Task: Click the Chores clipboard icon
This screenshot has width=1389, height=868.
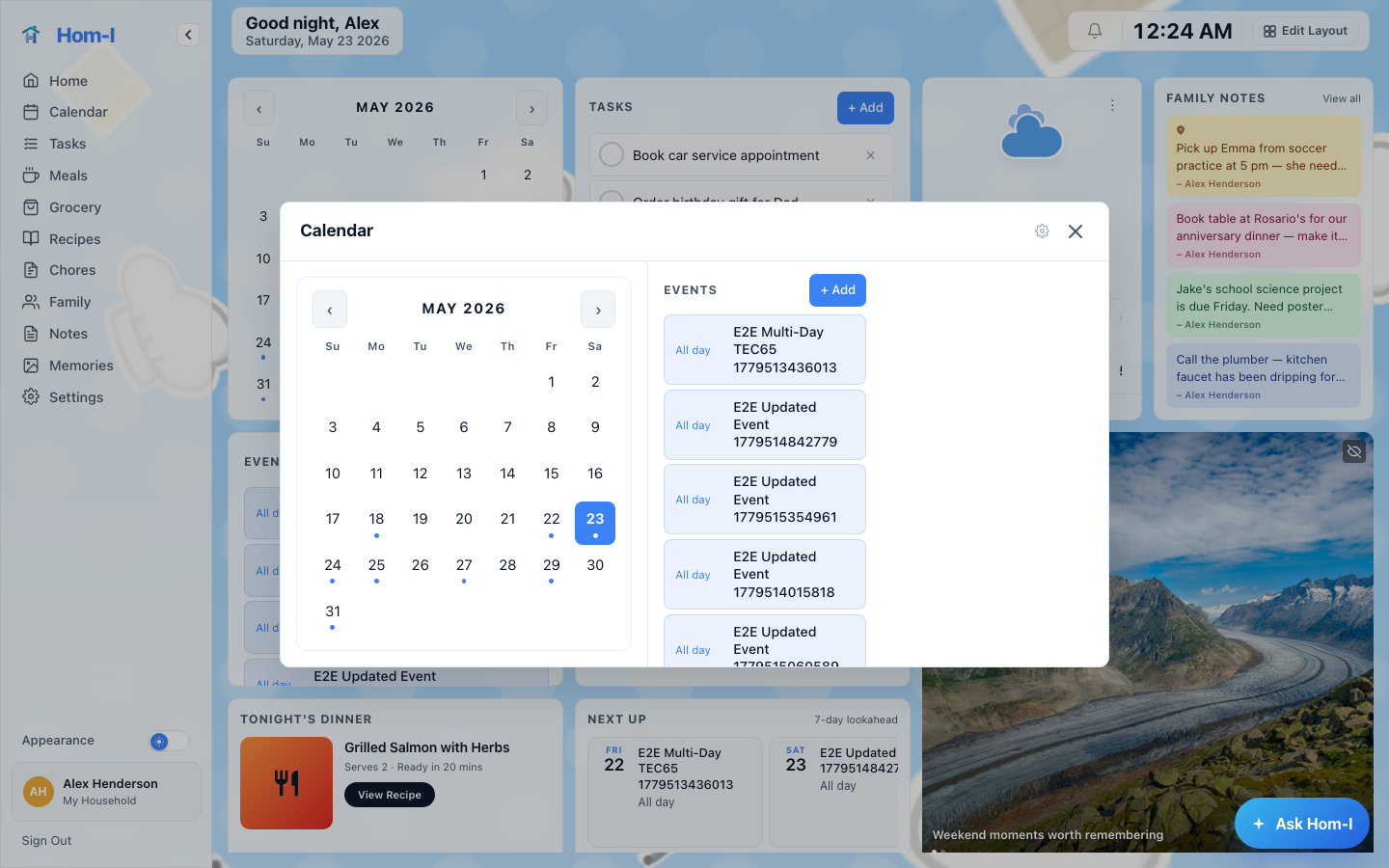Action: coord(31,270)
